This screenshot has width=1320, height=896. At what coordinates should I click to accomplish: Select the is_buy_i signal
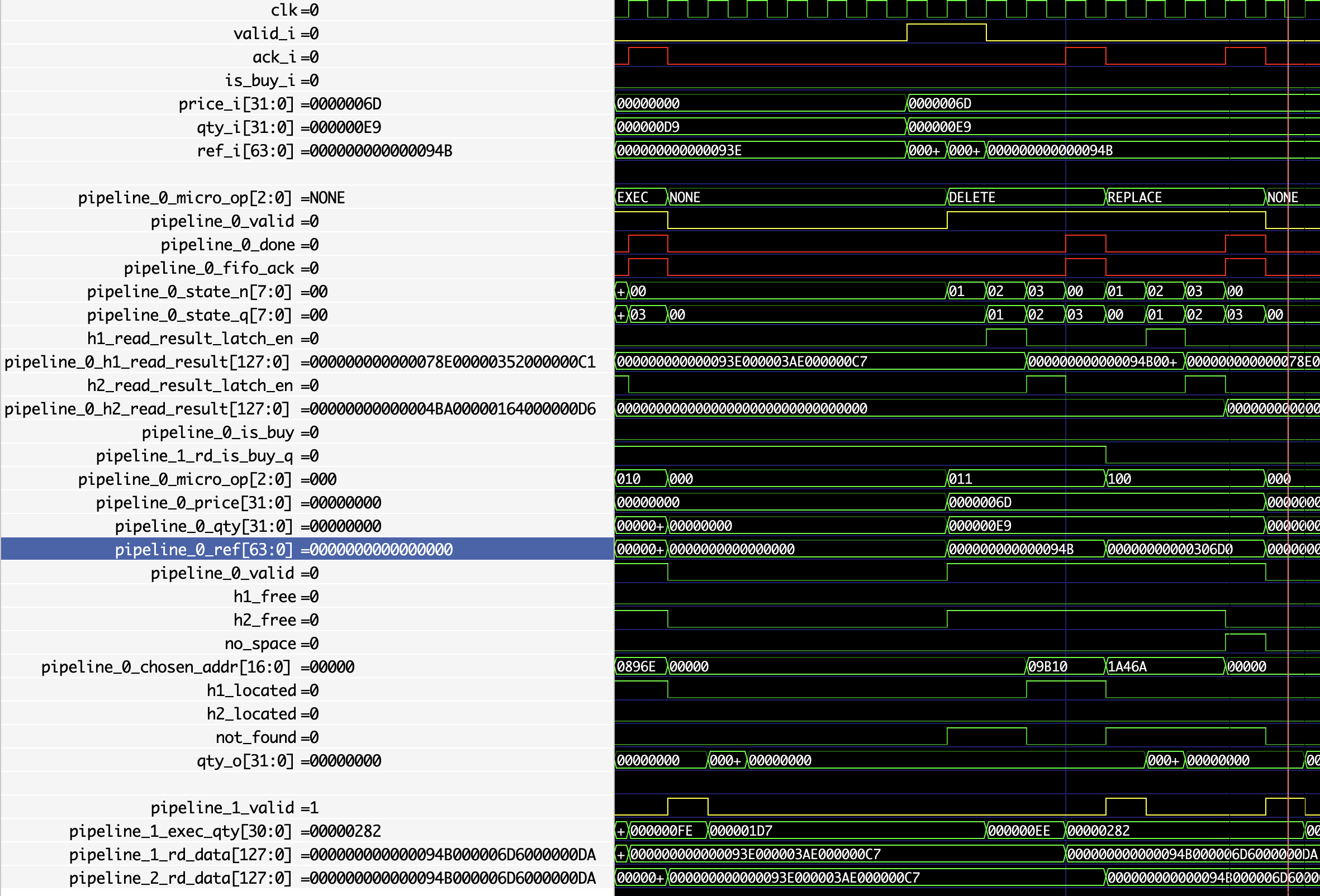click(x=307, y=80)
